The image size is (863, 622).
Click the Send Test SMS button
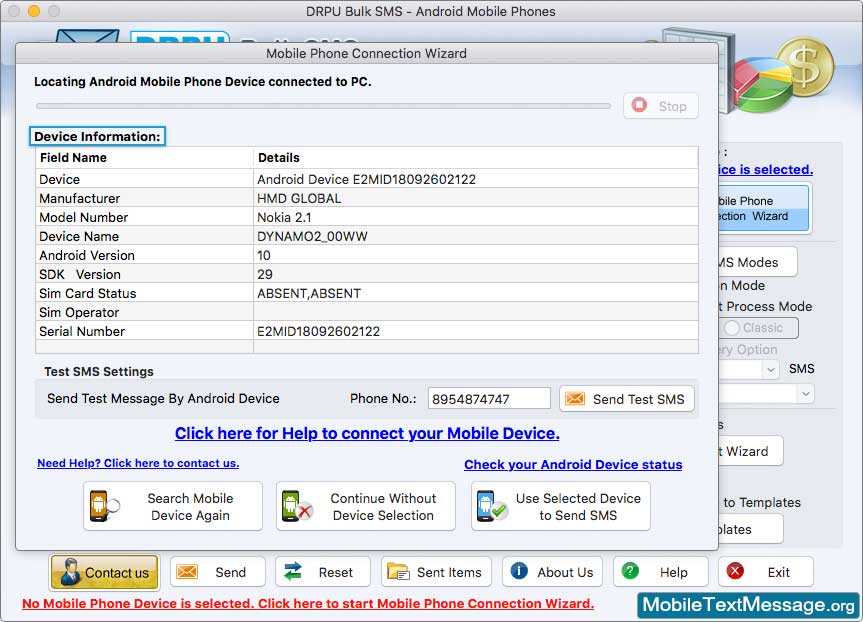(627, 399)
